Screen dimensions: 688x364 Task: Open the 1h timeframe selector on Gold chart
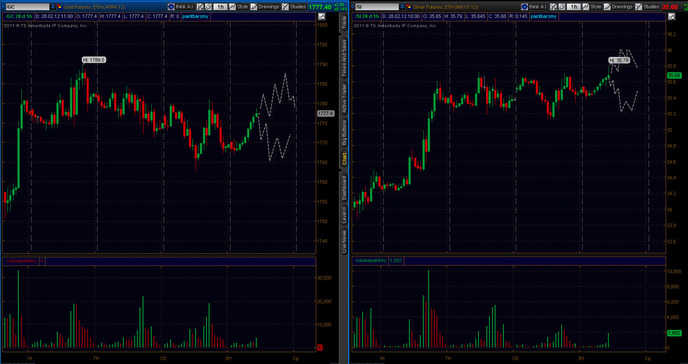[220, 7]
